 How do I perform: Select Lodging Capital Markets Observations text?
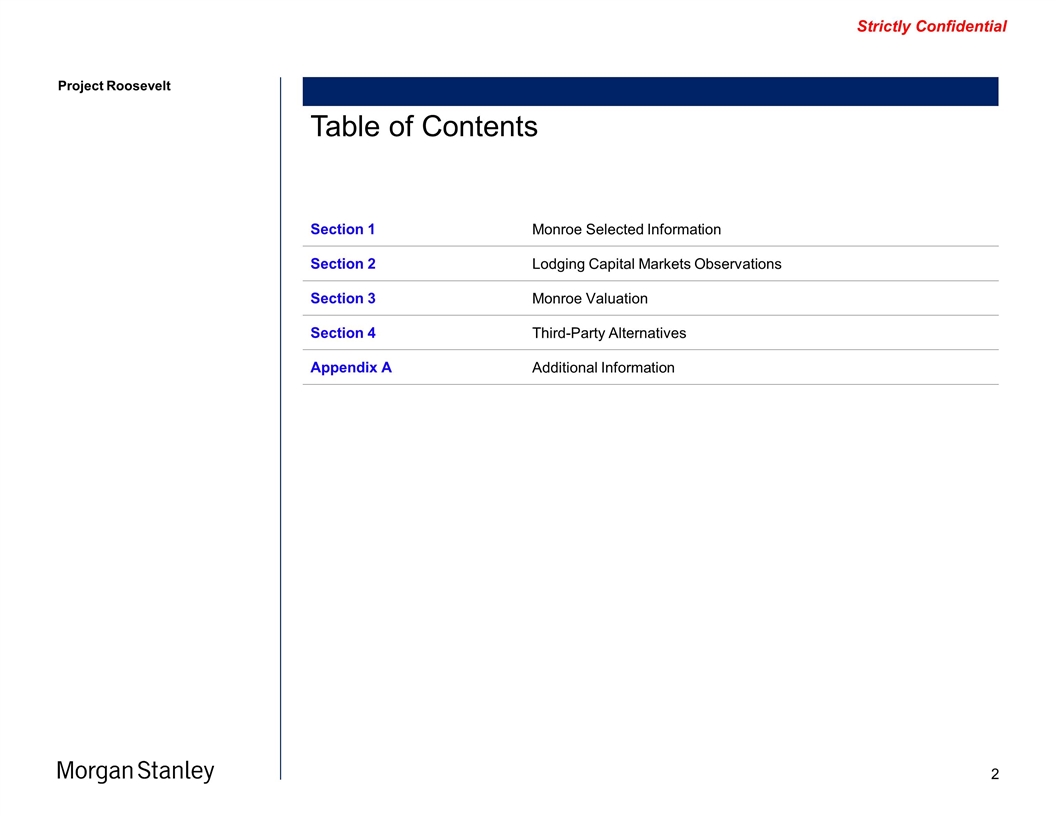point(656,264)
